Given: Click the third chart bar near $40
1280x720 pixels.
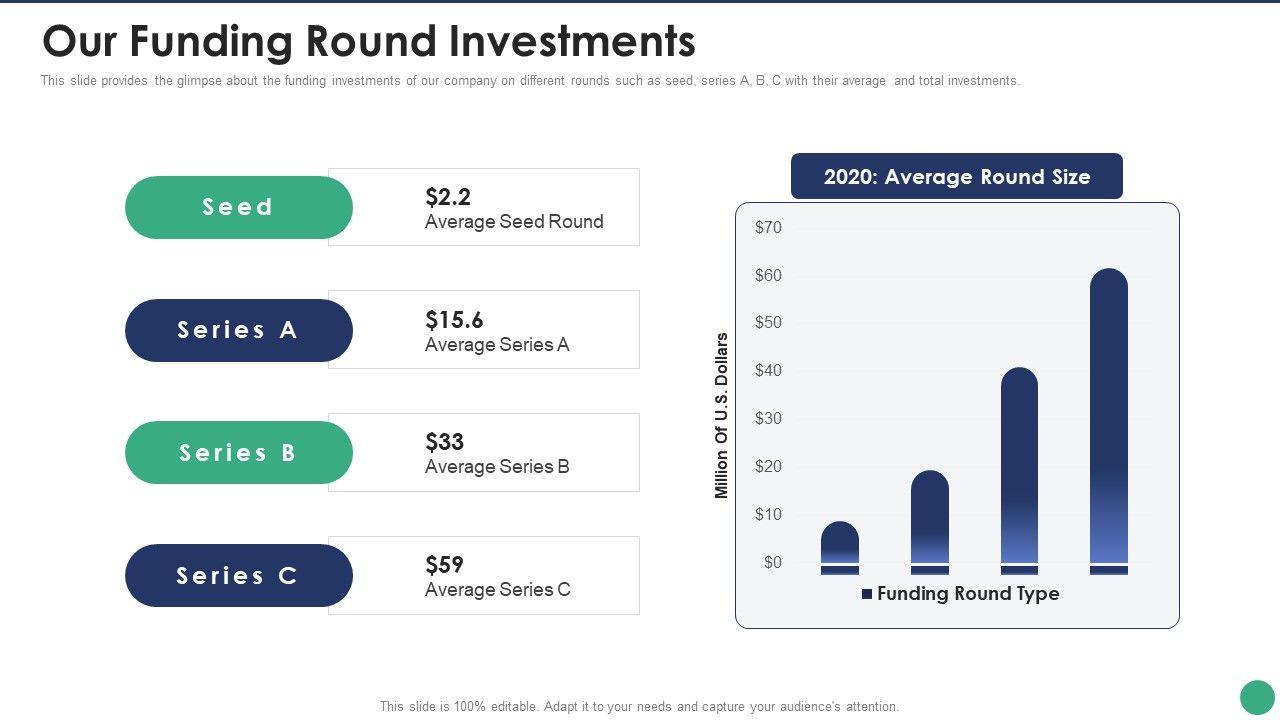Looking at the screenshot, I should pyautogui.click(x=1019, y=466).
